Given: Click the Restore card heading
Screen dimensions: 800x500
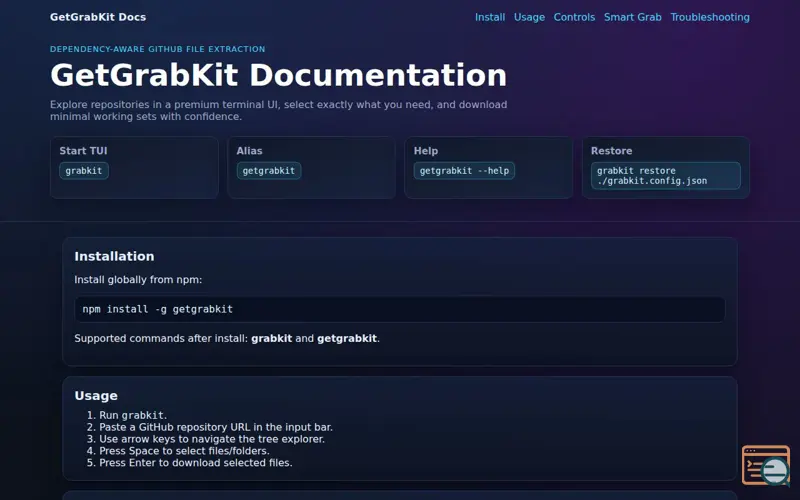Looking at the screenshot, I should pyautogui.click(x=611, y=151).
